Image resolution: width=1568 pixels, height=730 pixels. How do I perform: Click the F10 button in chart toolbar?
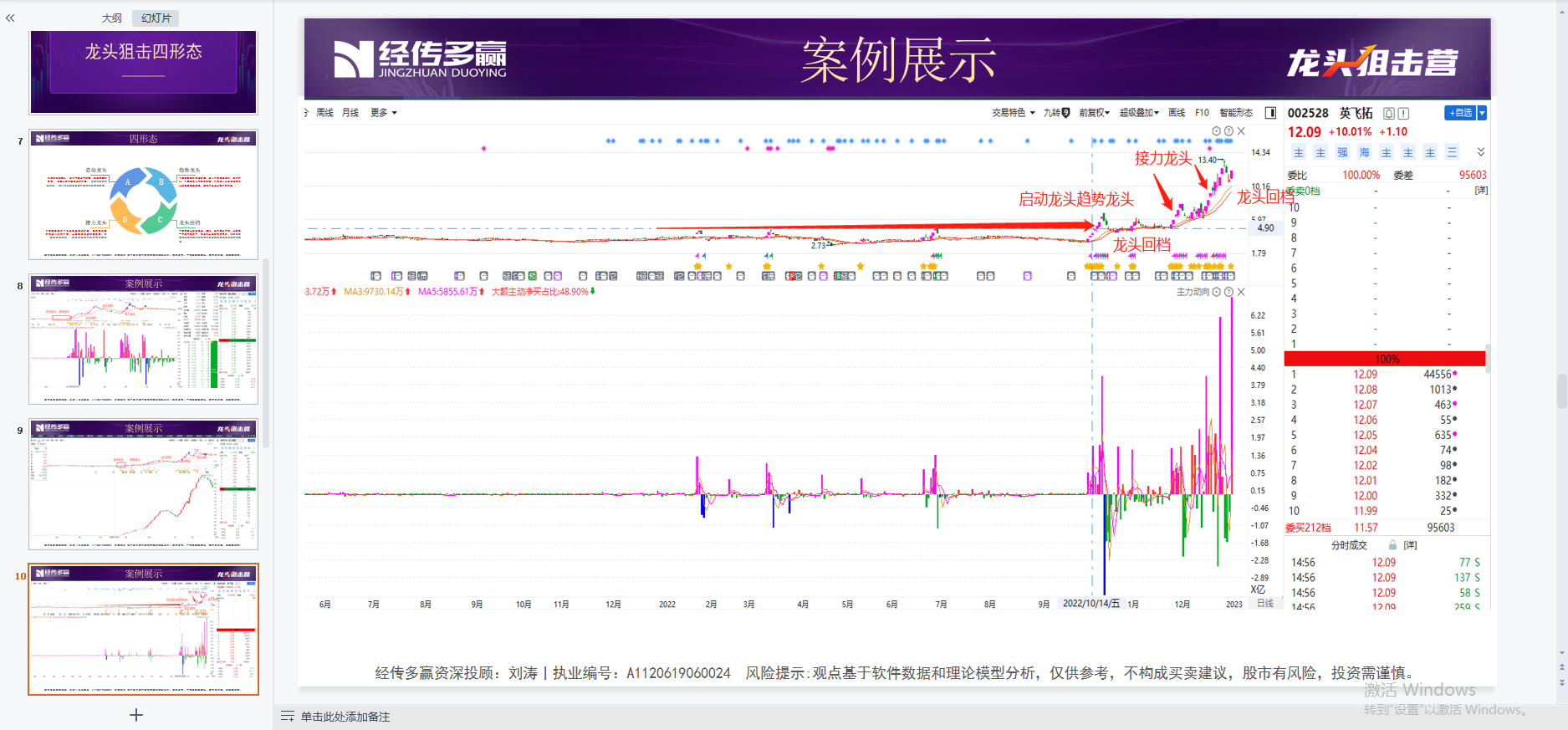(1202, 113)
